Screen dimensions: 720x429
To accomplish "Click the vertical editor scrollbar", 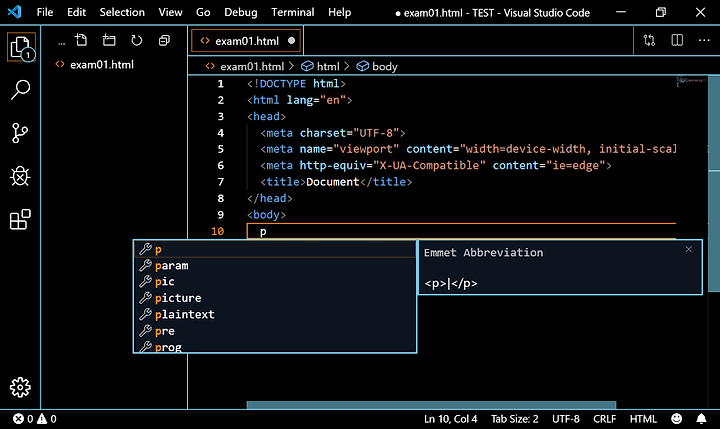I will point(714,184).
